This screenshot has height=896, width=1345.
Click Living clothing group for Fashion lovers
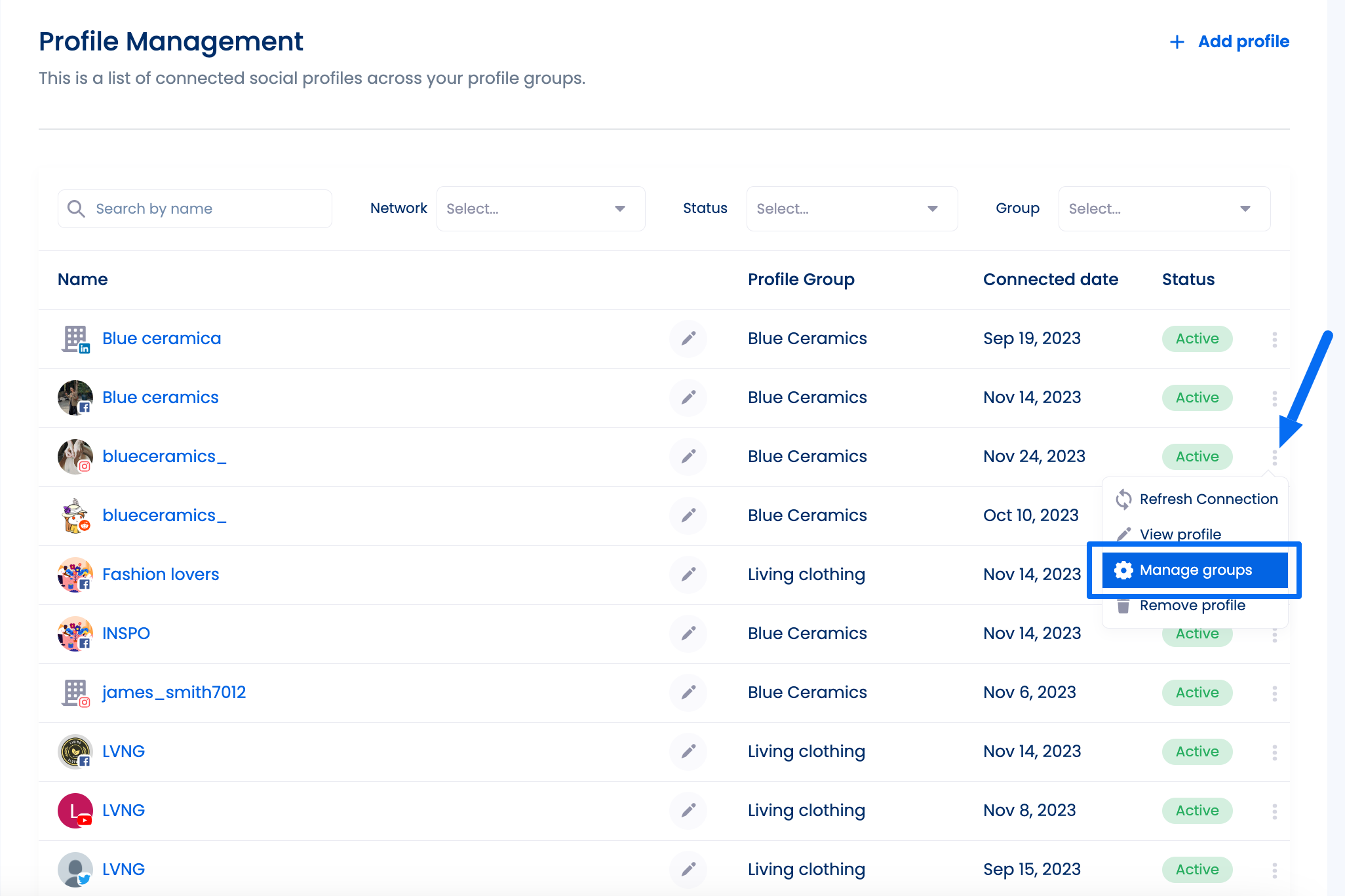tap(806, 574)
